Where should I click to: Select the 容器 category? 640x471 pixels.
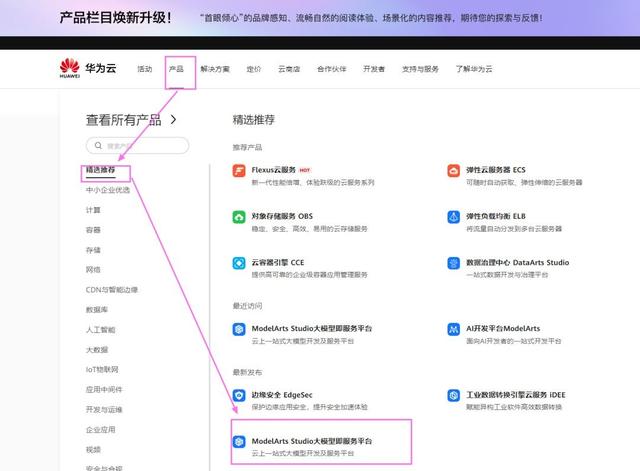tap(93, 230)
